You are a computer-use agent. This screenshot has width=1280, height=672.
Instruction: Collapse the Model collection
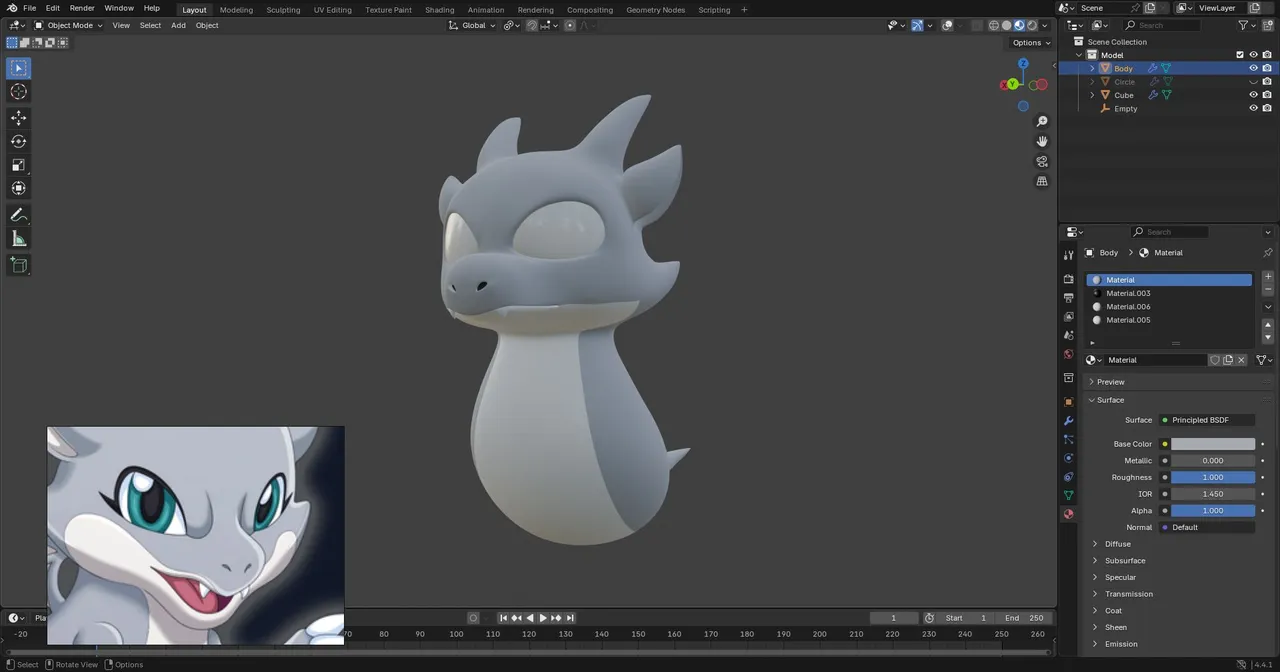[x=1080, y=55]
